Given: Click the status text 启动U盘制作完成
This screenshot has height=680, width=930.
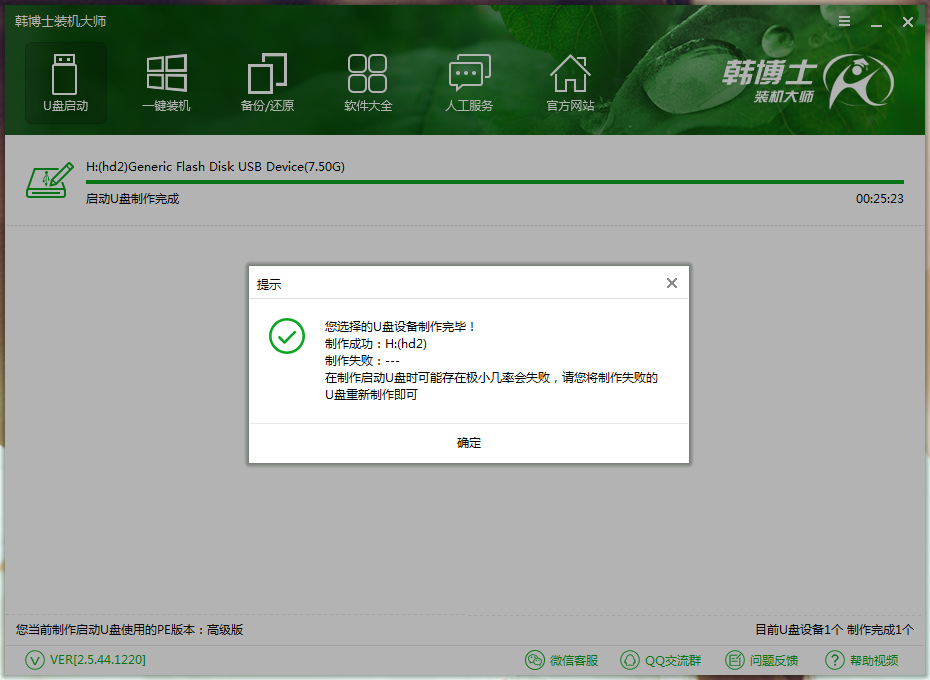Looking at the screenshot, I should click(x=132, y=199).
